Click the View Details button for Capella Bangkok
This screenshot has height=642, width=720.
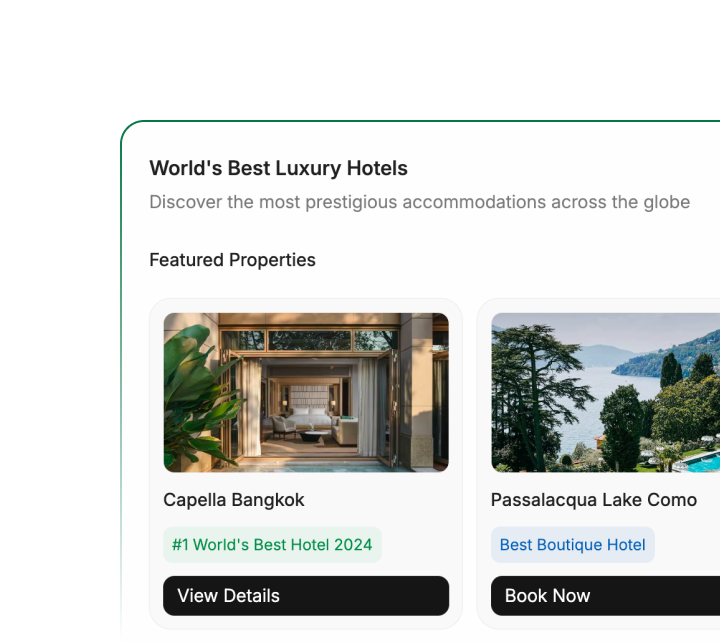306,596
